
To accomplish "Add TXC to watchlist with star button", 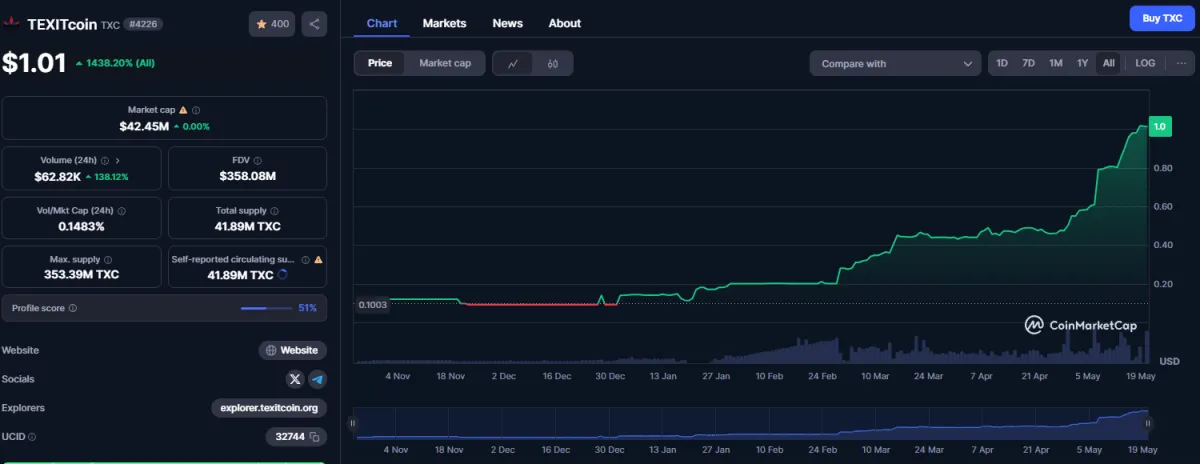I will pyautogui.click(x=272, y=24).
